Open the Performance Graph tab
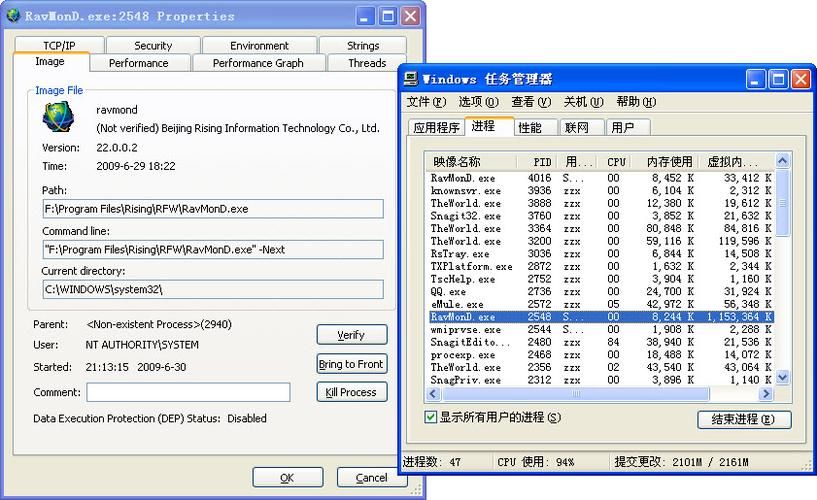Viewport: 817px width, 500px height. point(258,63)
